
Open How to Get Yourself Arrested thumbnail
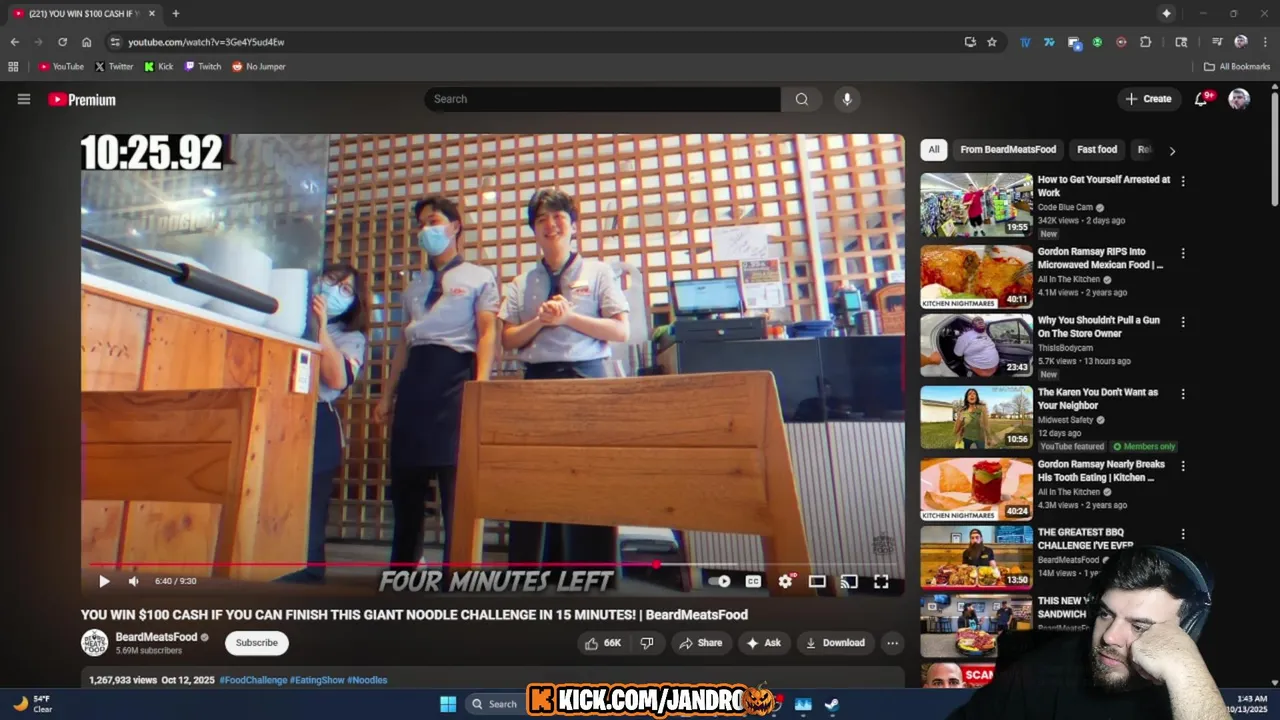(976, 205)
